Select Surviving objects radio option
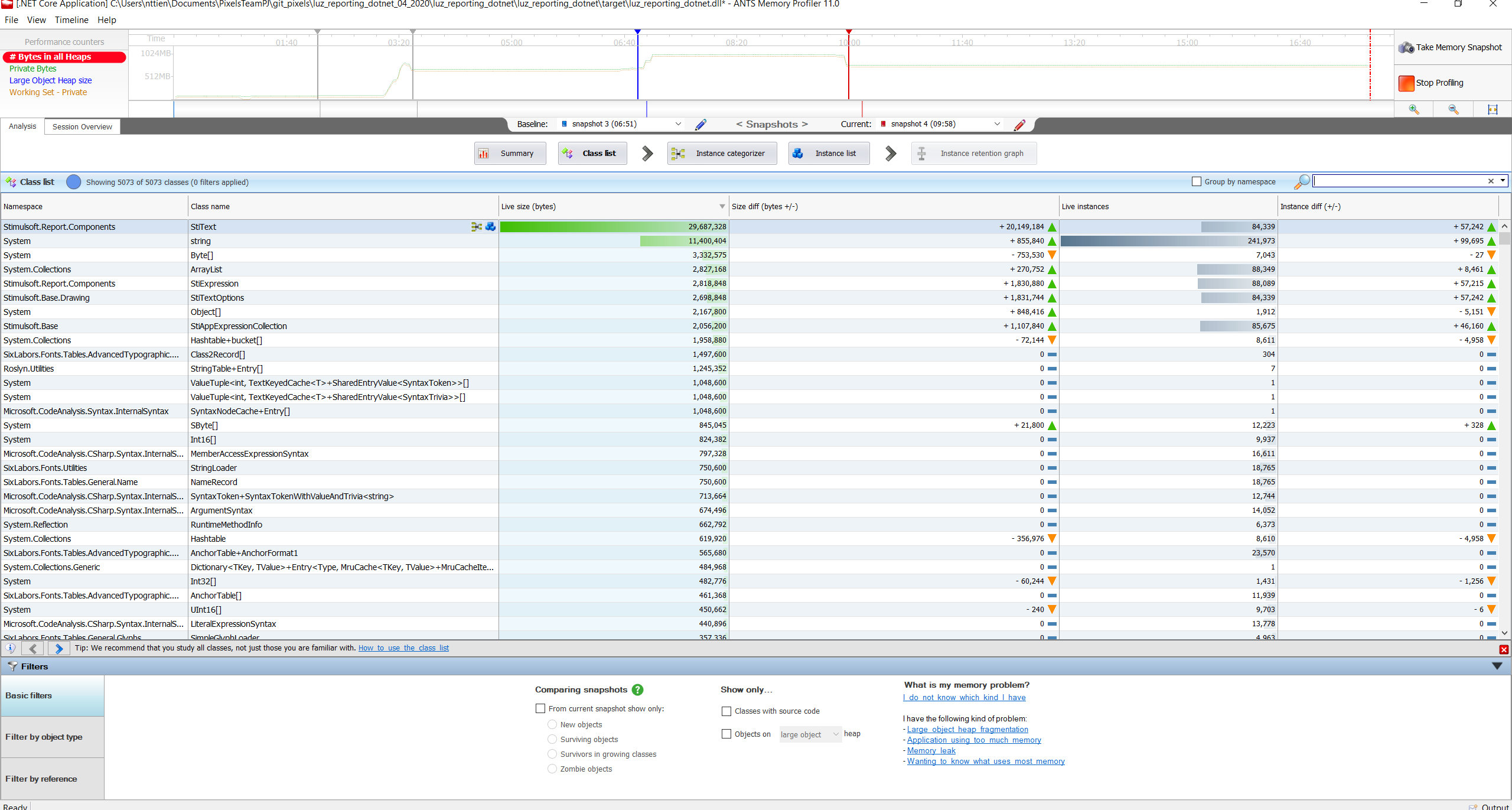The height and width of the screenshot is (810, 1512). point(552,740)
